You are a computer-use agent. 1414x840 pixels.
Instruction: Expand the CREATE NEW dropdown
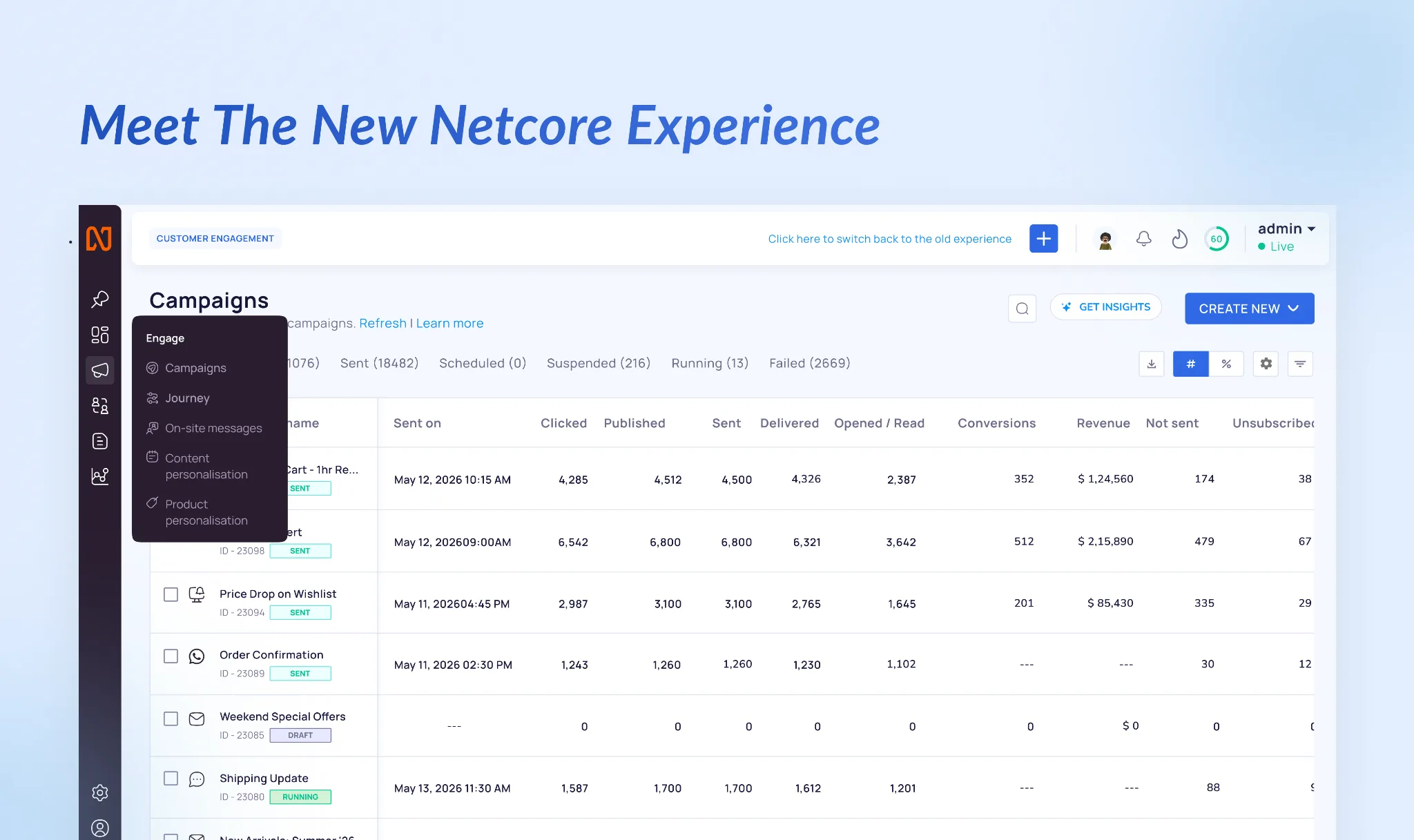coord(1250,309)
